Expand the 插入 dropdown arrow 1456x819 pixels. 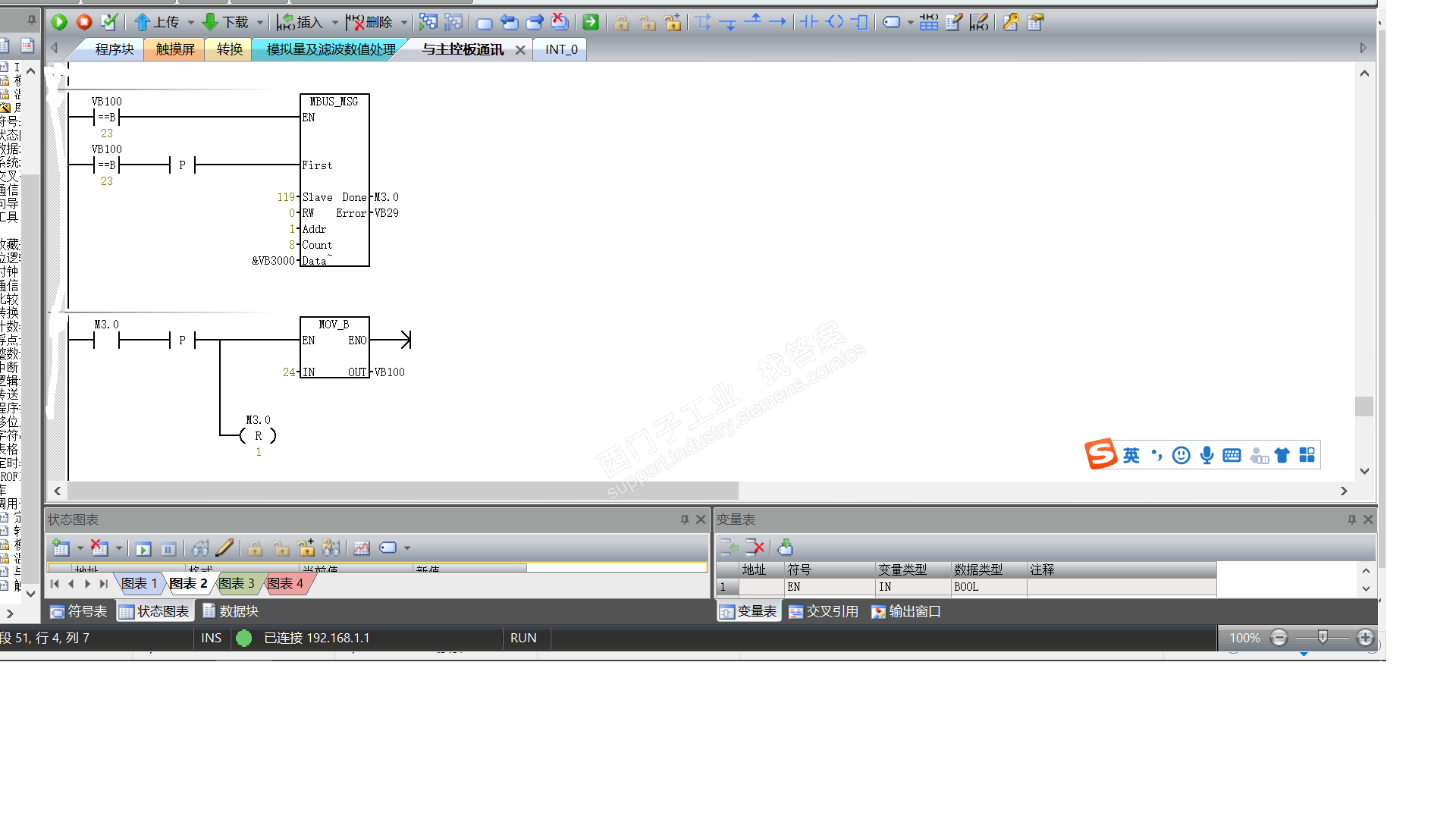pos(334,22)
